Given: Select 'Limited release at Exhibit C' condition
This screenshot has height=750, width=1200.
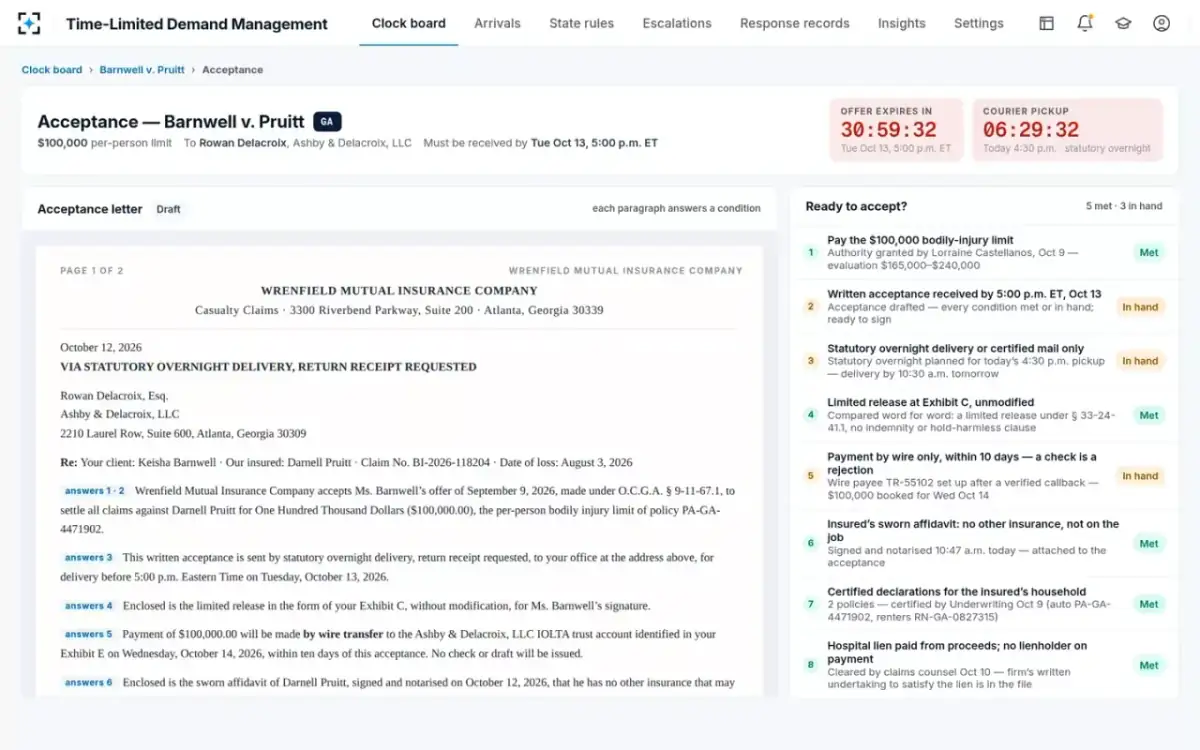Looking at the screenshot, I should click(x=984, y=415).
